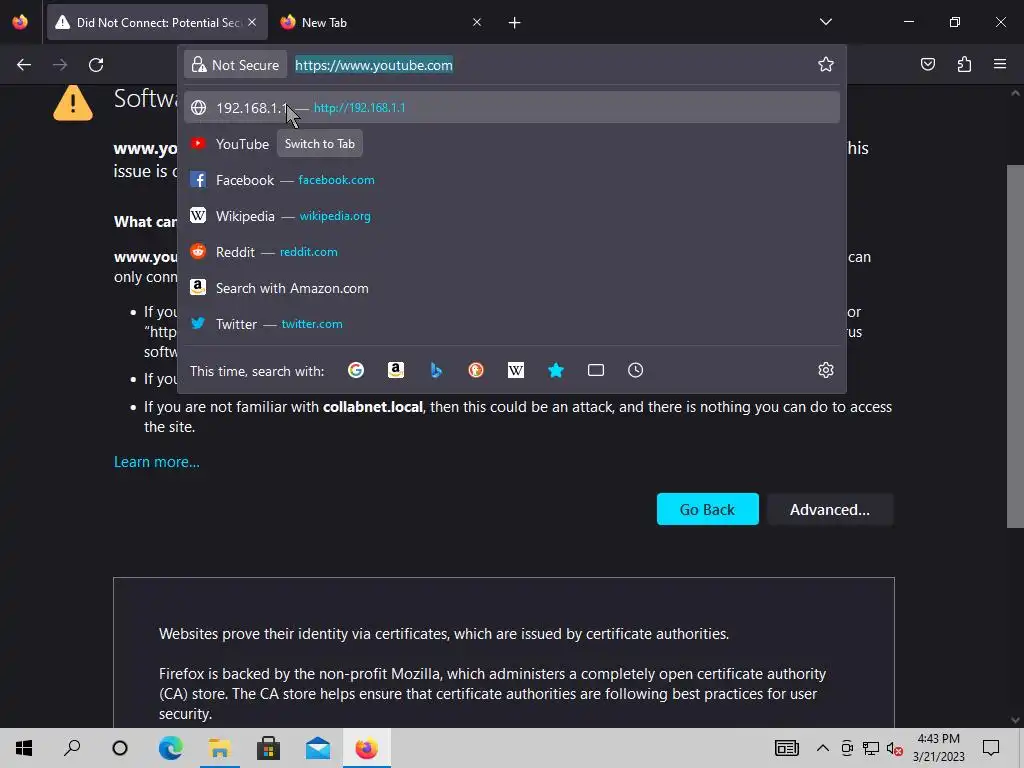Open News and interests taskbar icon

coord(786,748)
